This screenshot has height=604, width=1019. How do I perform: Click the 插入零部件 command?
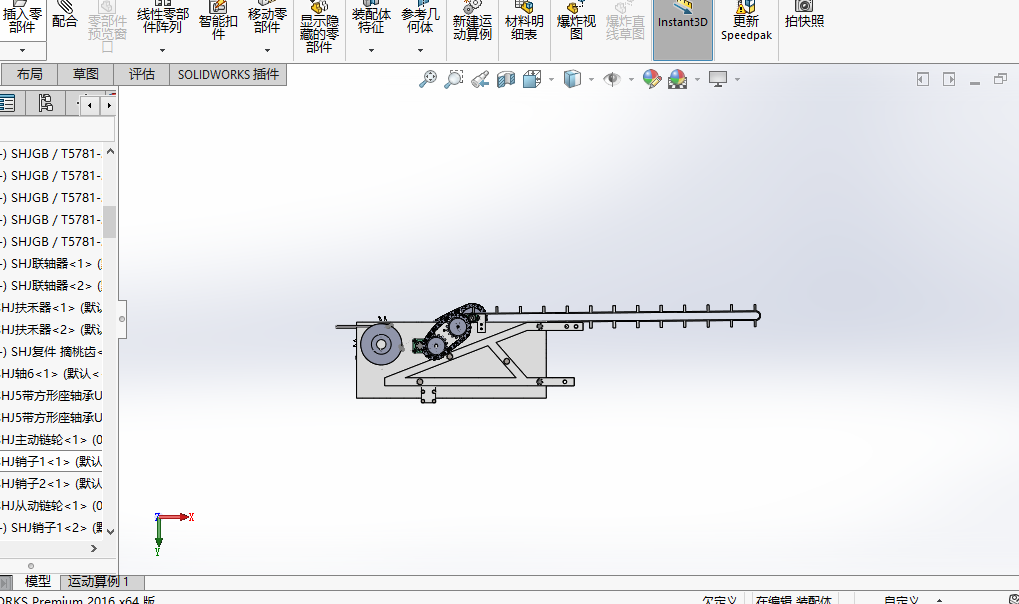click(x=23, y=20)
